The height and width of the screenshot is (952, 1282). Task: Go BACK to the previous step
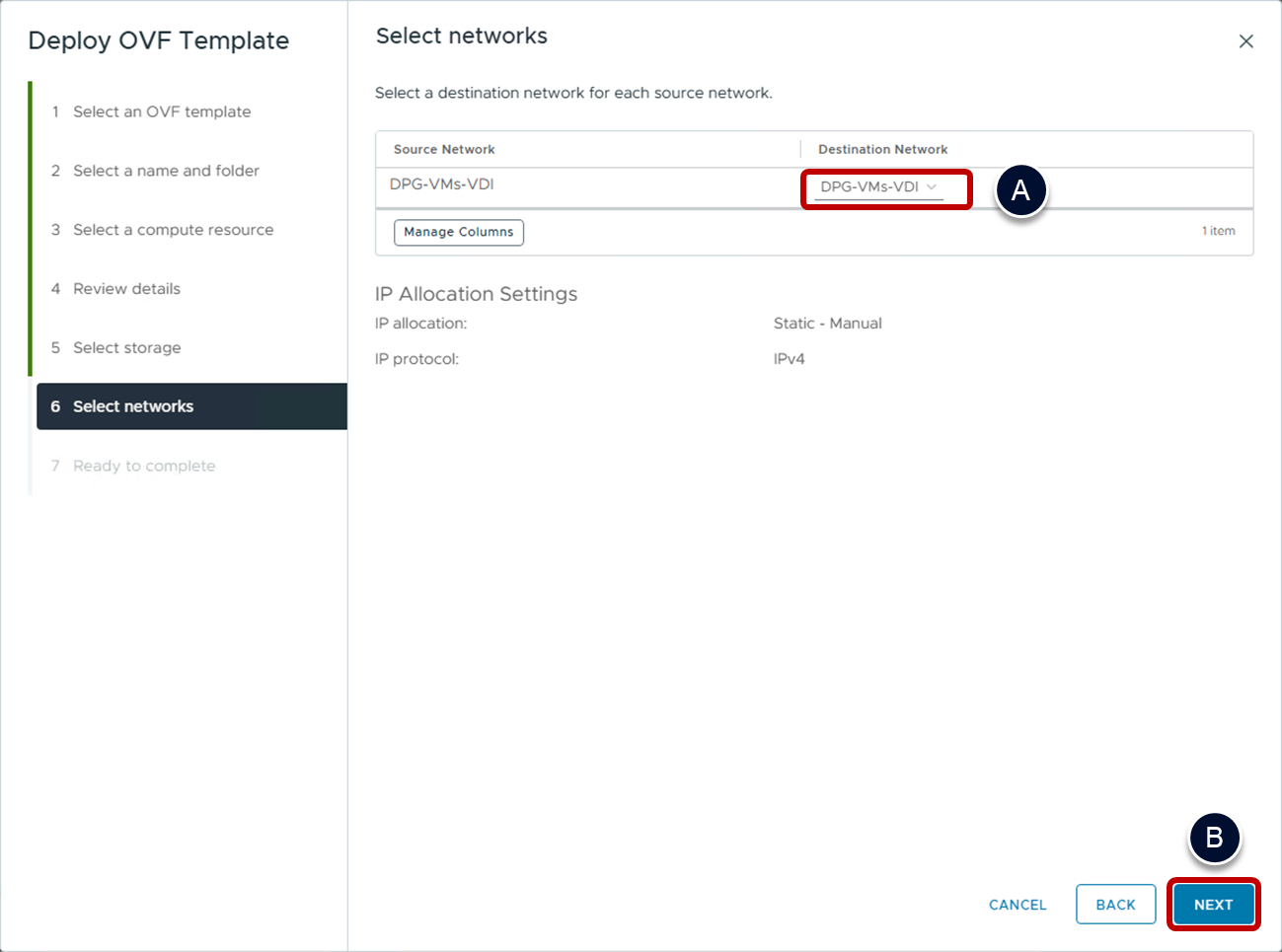click(x=1115, y=905)
